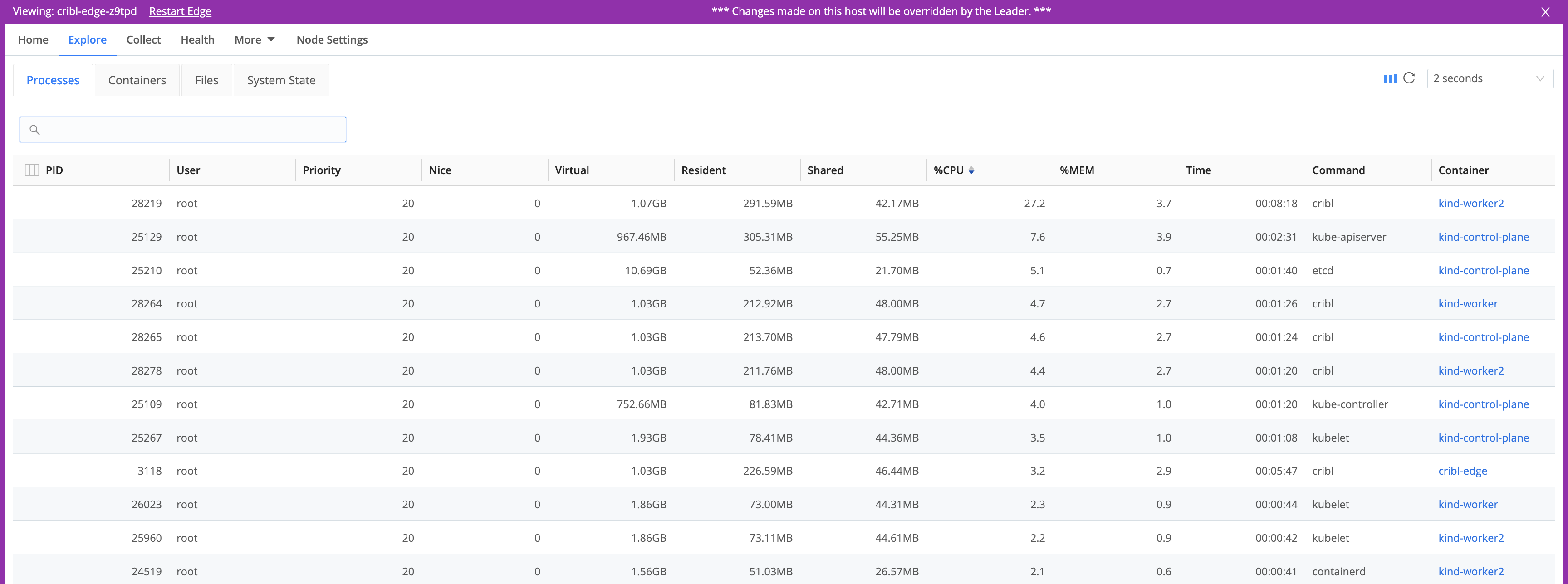Toggle sorting by the %MEM column
This screenshot has height=584, width=1568.
coord(1078,170)
